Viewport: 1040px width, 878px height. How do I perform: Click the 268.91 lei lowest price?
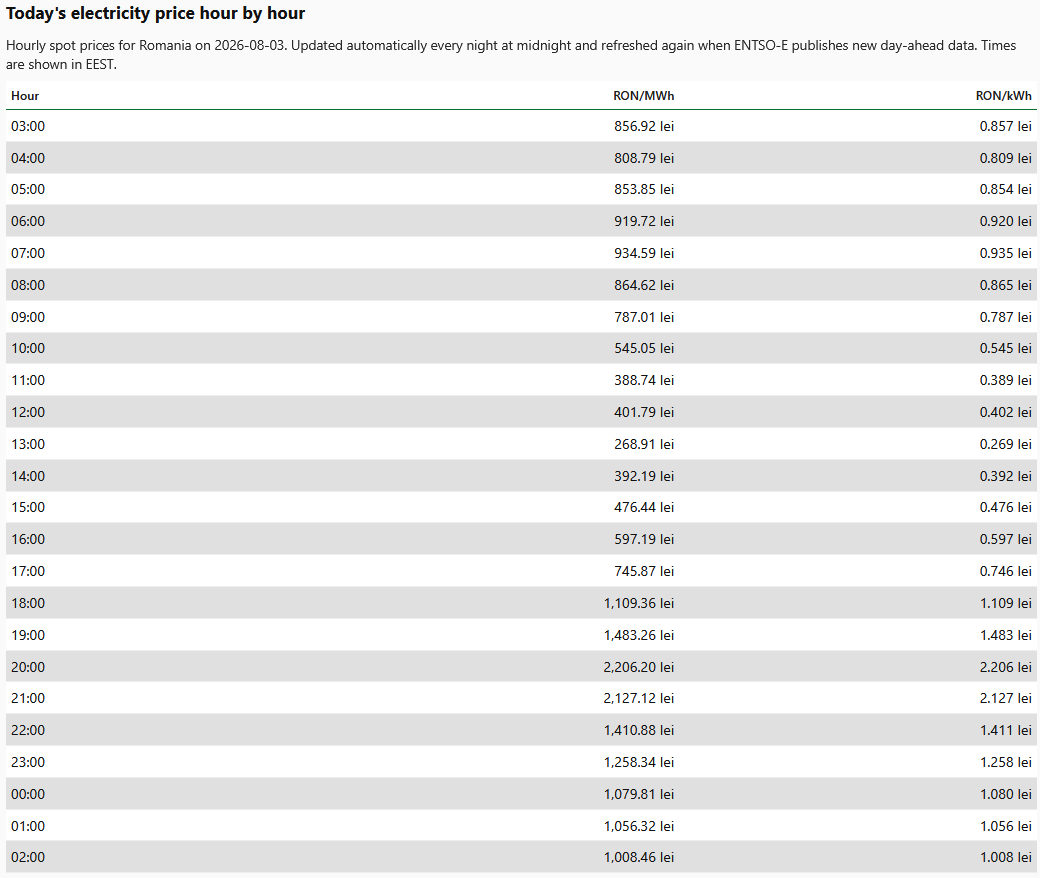click(643, 444)
